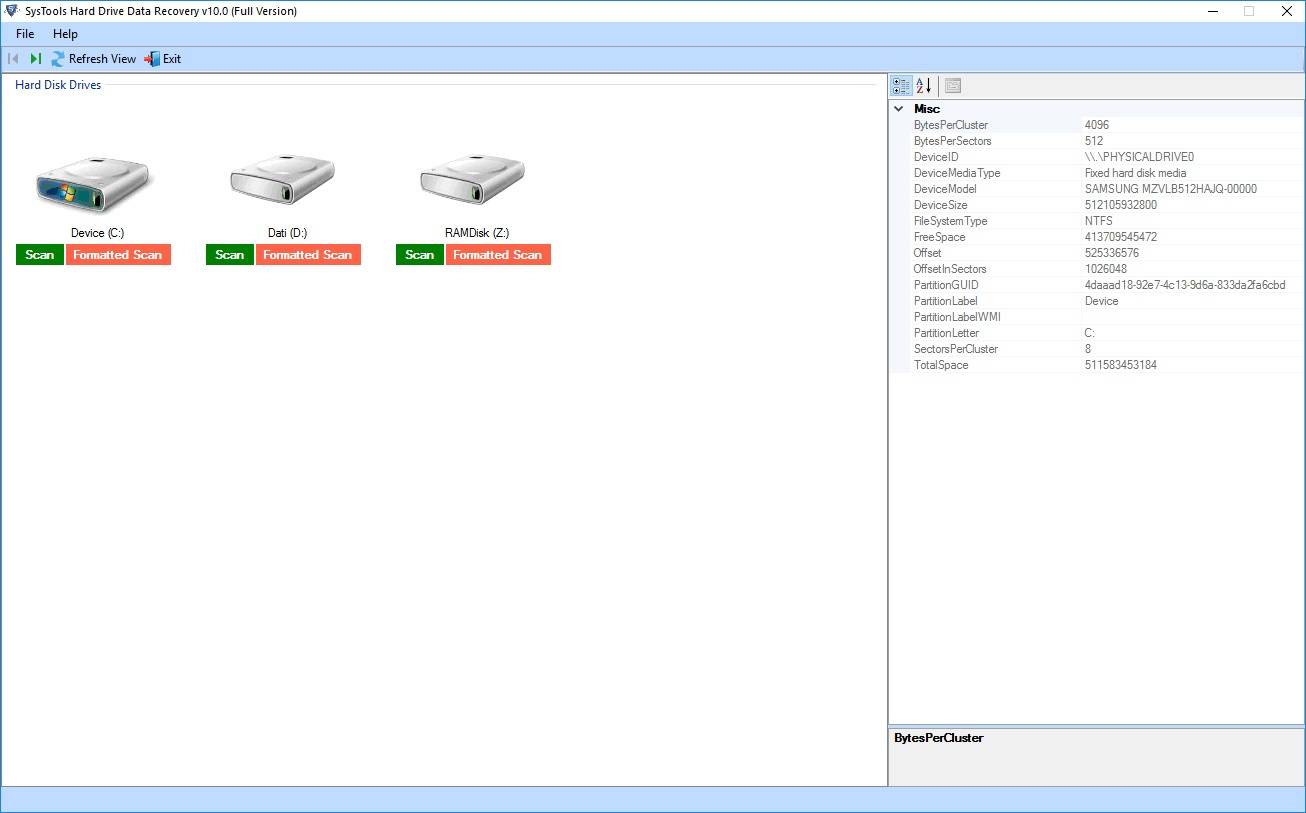Click the value 4096
The width and height of the screenshot is (1306, 813).
(1097, 125)
